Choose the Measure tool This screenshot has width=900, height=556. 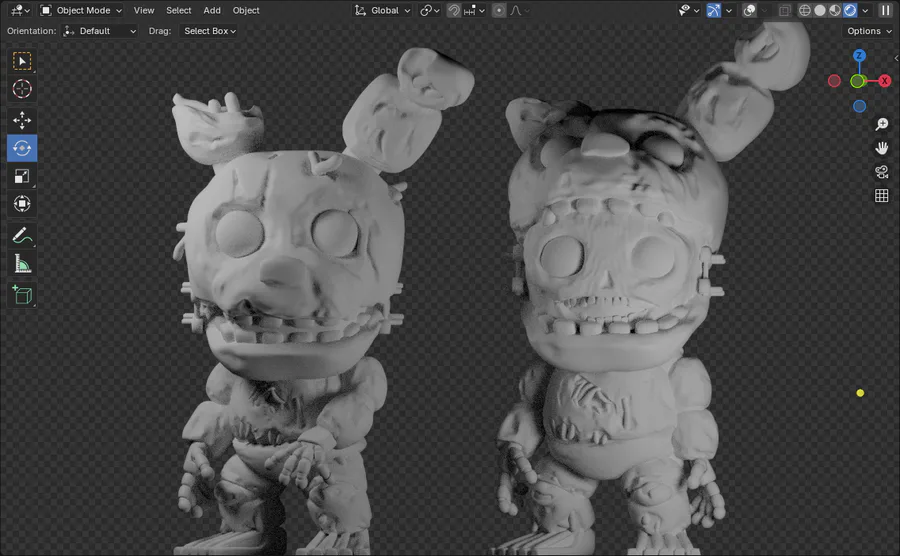22,264
